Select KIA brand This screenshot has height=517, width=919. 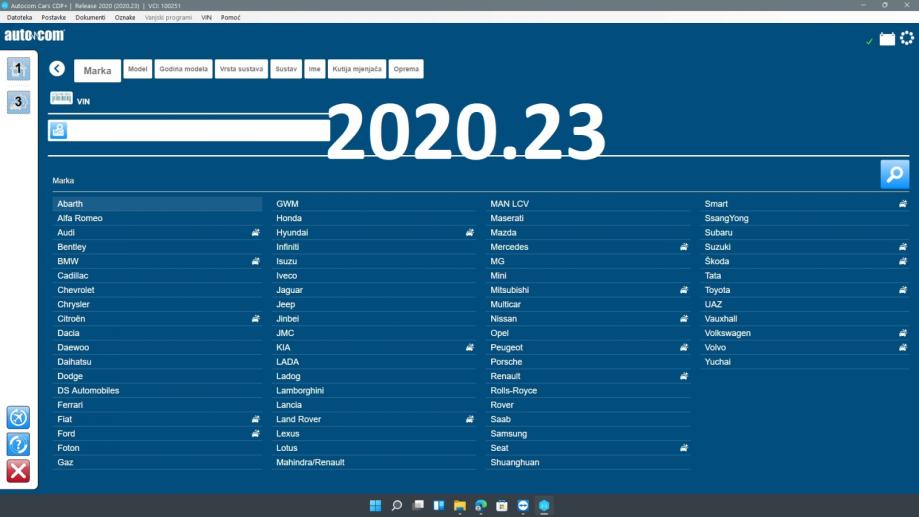374,348
